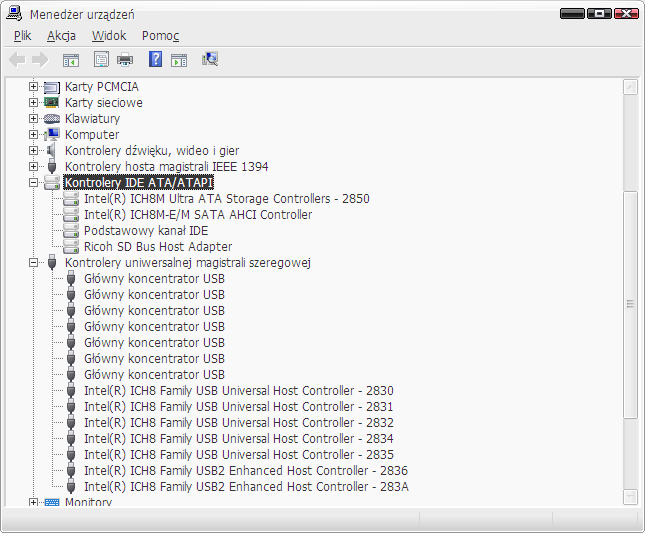Screen dimensions: 645x533
Task: Click the SATA AHCI Controller device icon
Action: [71, 215]
